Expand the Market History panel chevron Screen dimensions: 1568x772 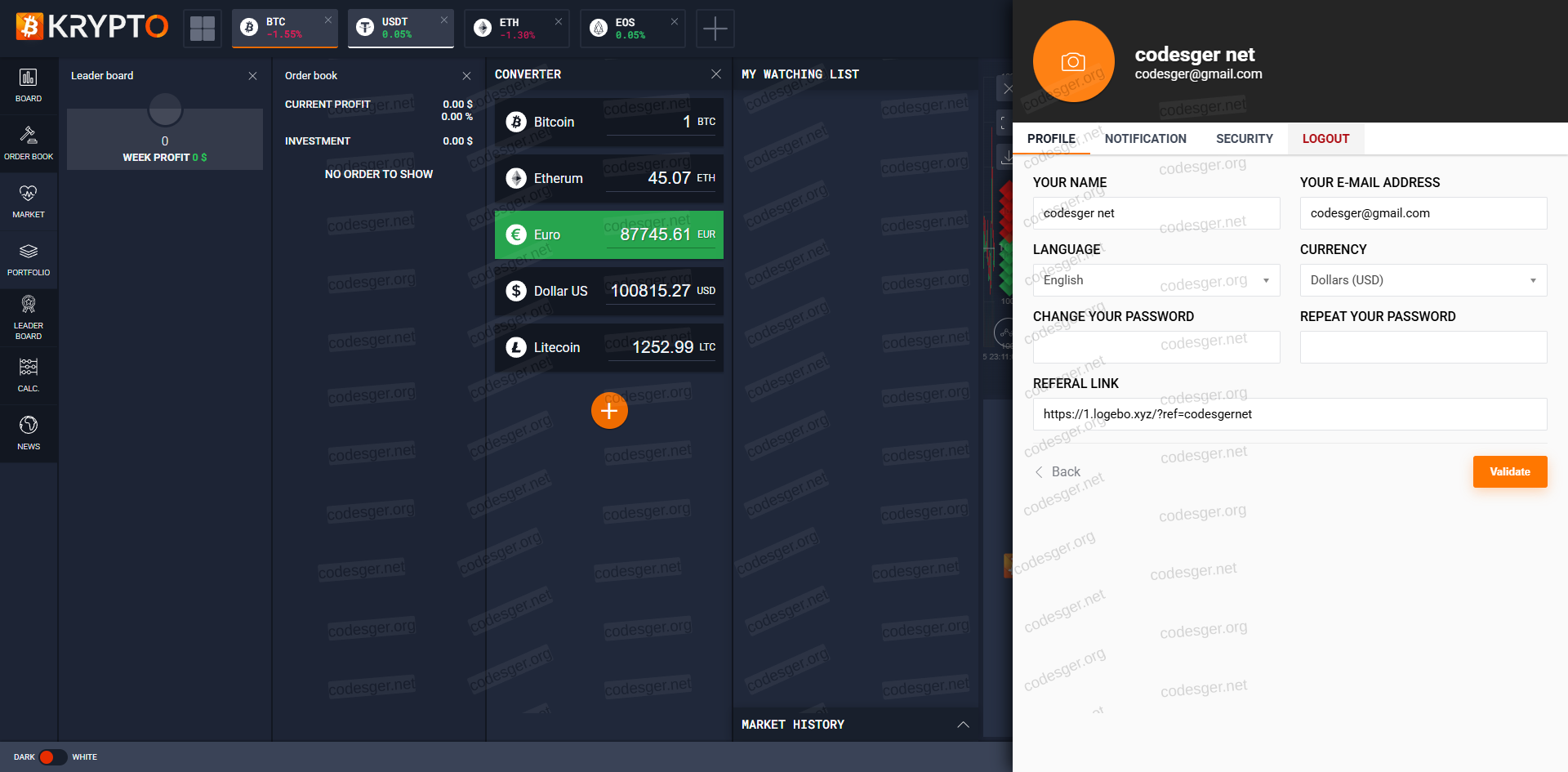click(963, 725)
